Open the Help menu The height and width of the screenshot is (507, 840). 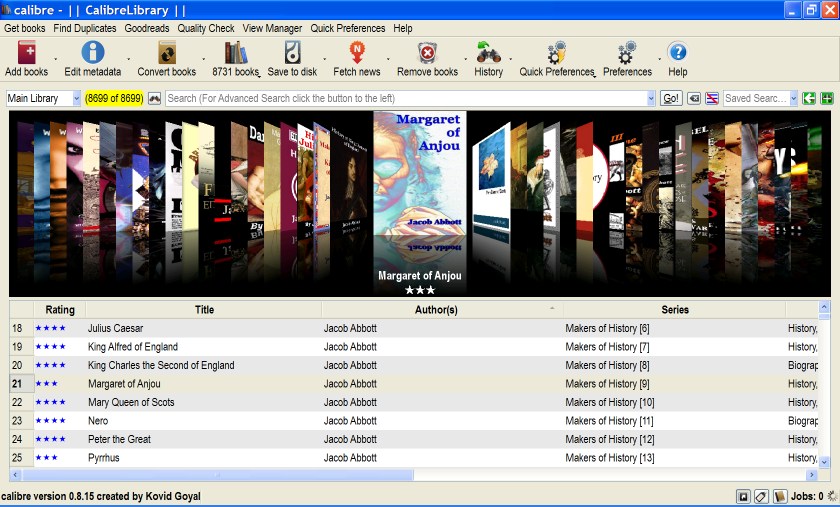(x=403, y=28)
